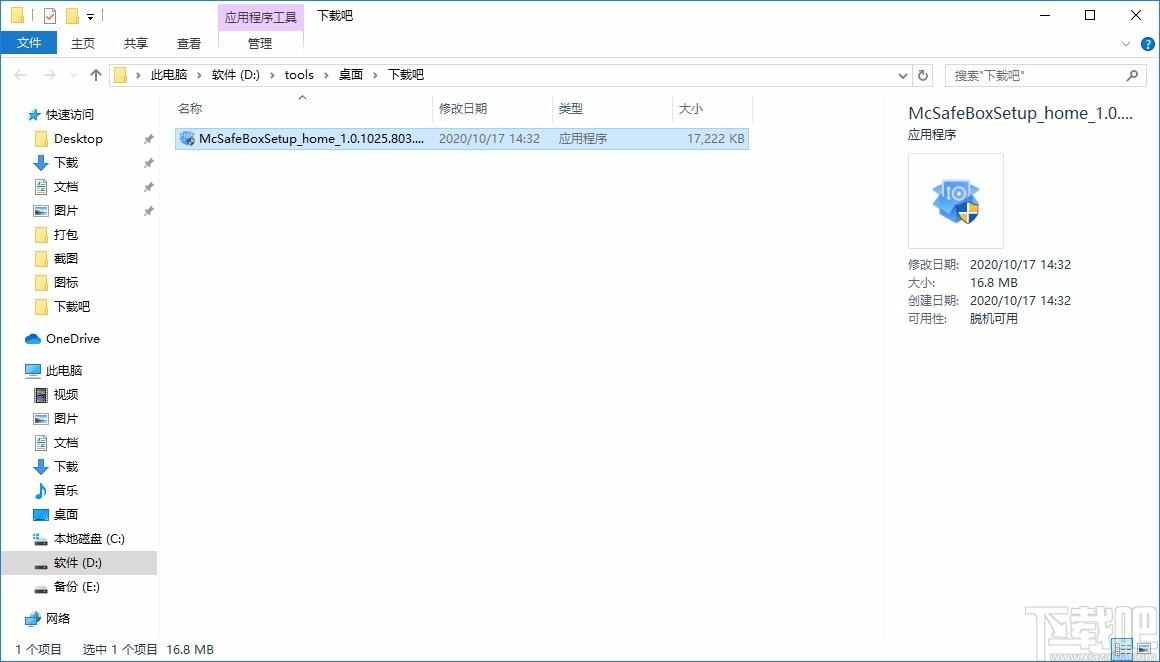
Task: Click 此电脑 in the address bar
Action: (169, 75)
